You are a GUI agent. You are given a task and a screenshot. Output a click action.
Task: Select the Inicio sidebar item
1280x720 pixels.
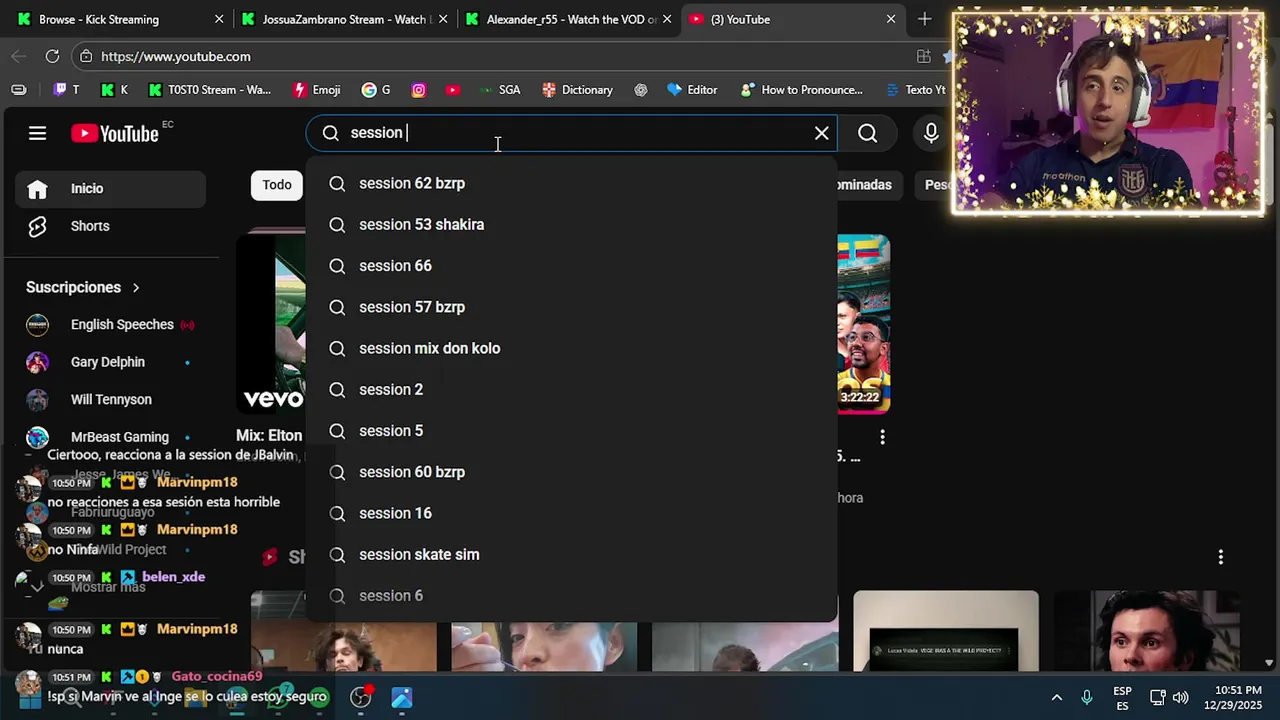coord(110,189)
